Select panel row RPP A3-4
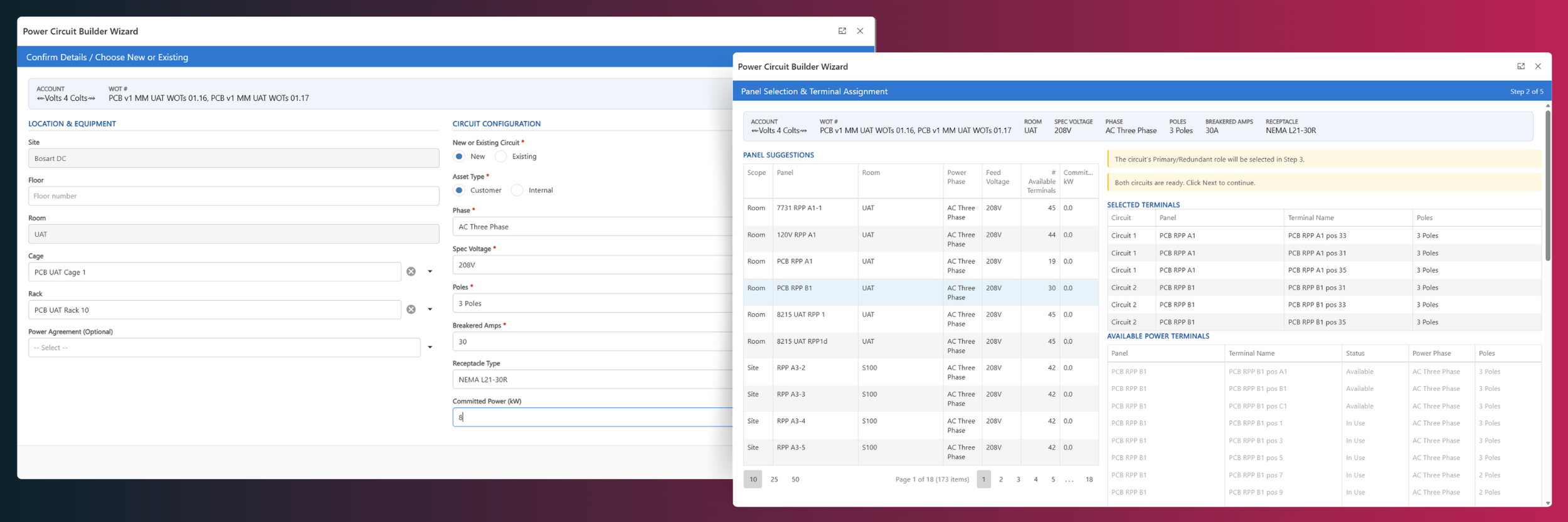The height and width of the screenshot is (522, 1568). [x=921, y=425]
